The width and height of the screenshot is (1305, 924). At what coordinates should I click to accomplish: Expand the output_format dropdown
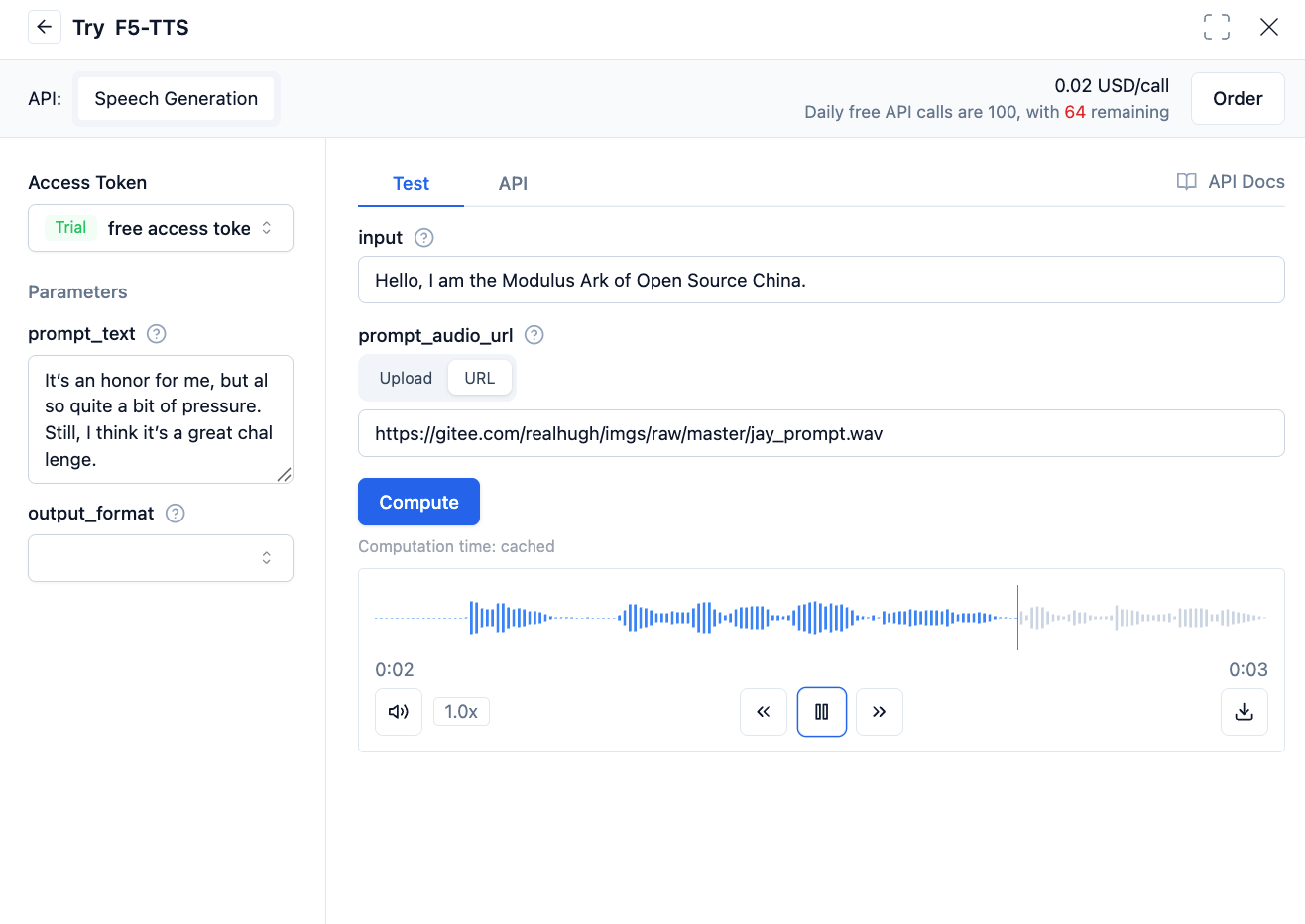pos(161,558)
